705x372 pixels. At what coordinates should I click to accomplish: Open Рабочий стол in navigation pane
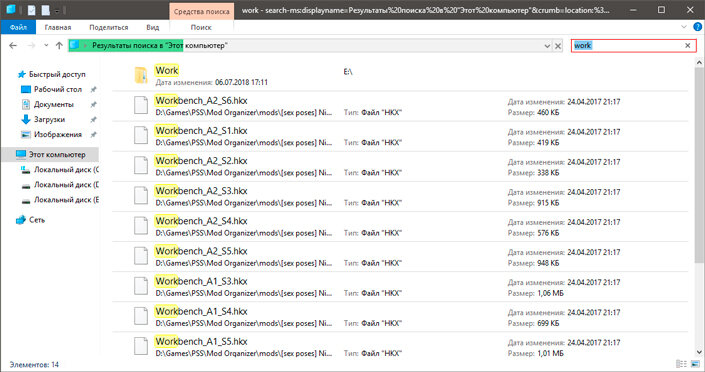click(58, 90)
